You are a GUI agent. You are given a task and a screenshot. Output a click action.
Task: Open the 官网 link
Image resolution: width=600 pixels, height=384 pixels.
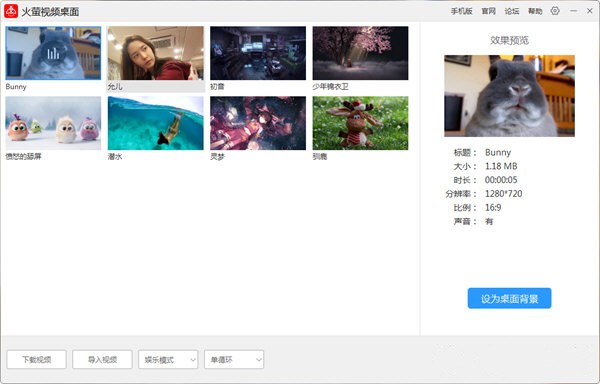(x=488, y=11)
